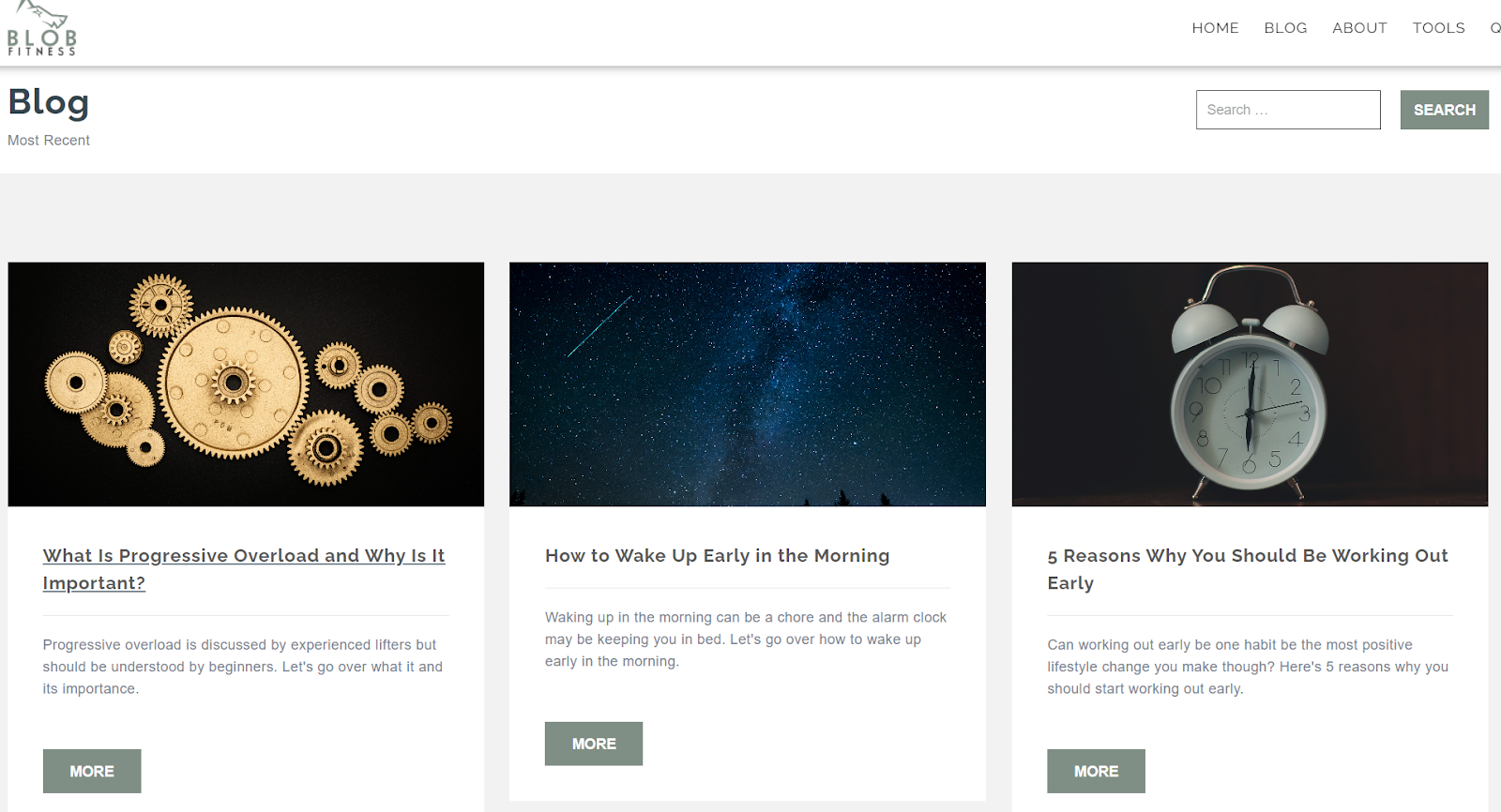The height and width of the screenshot is (812, 1501).
Task: Click the Blob Fitness logo
Action: pos(42,30)
